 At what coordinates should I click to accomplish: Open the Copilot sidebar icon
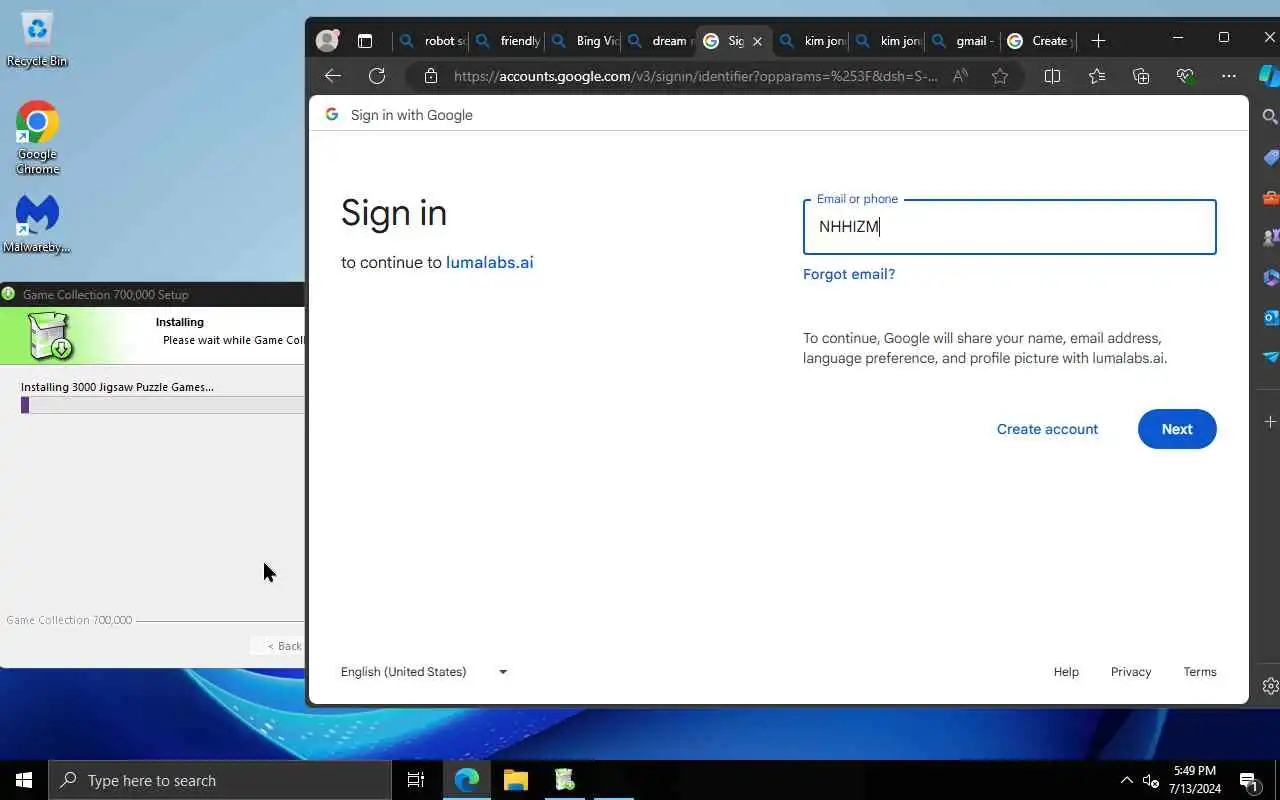(1269, 76)
